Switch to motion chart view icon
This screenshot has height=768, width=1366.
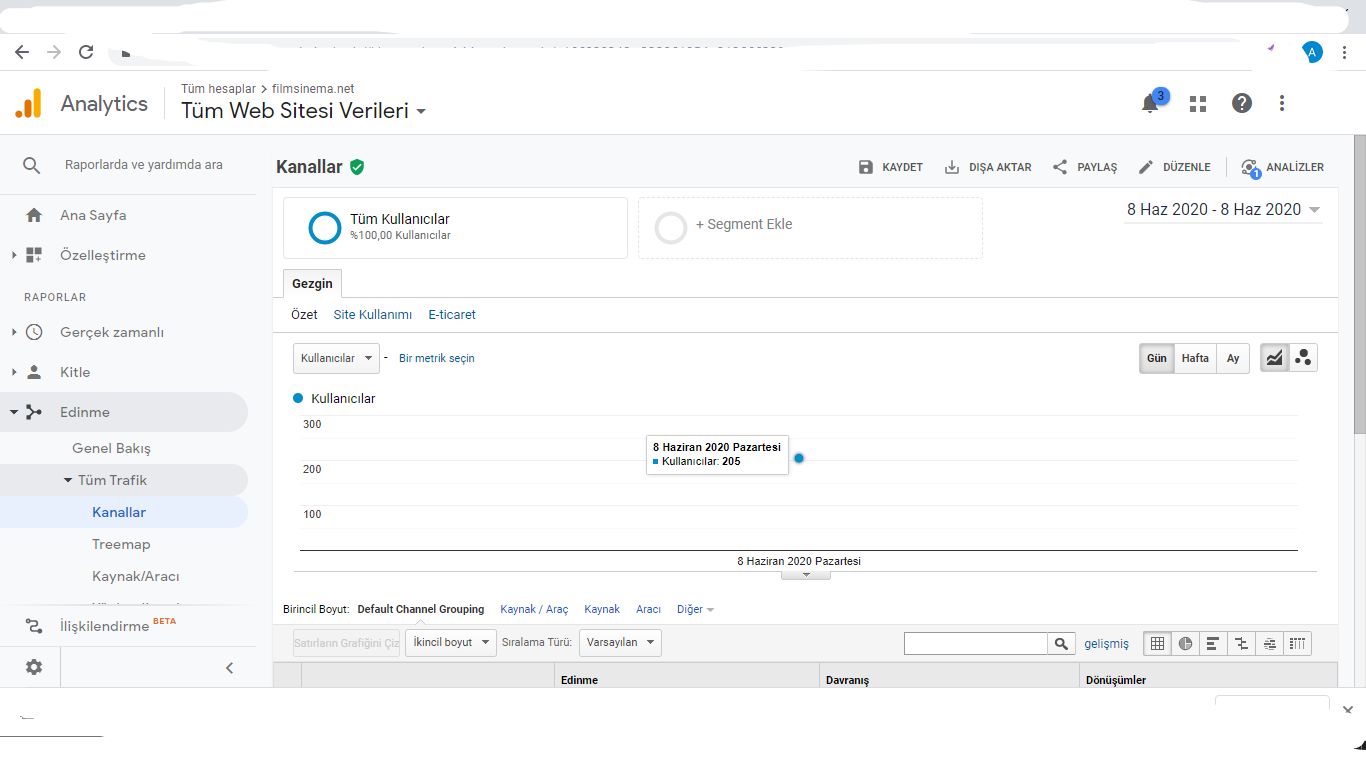click(1303, 358)
